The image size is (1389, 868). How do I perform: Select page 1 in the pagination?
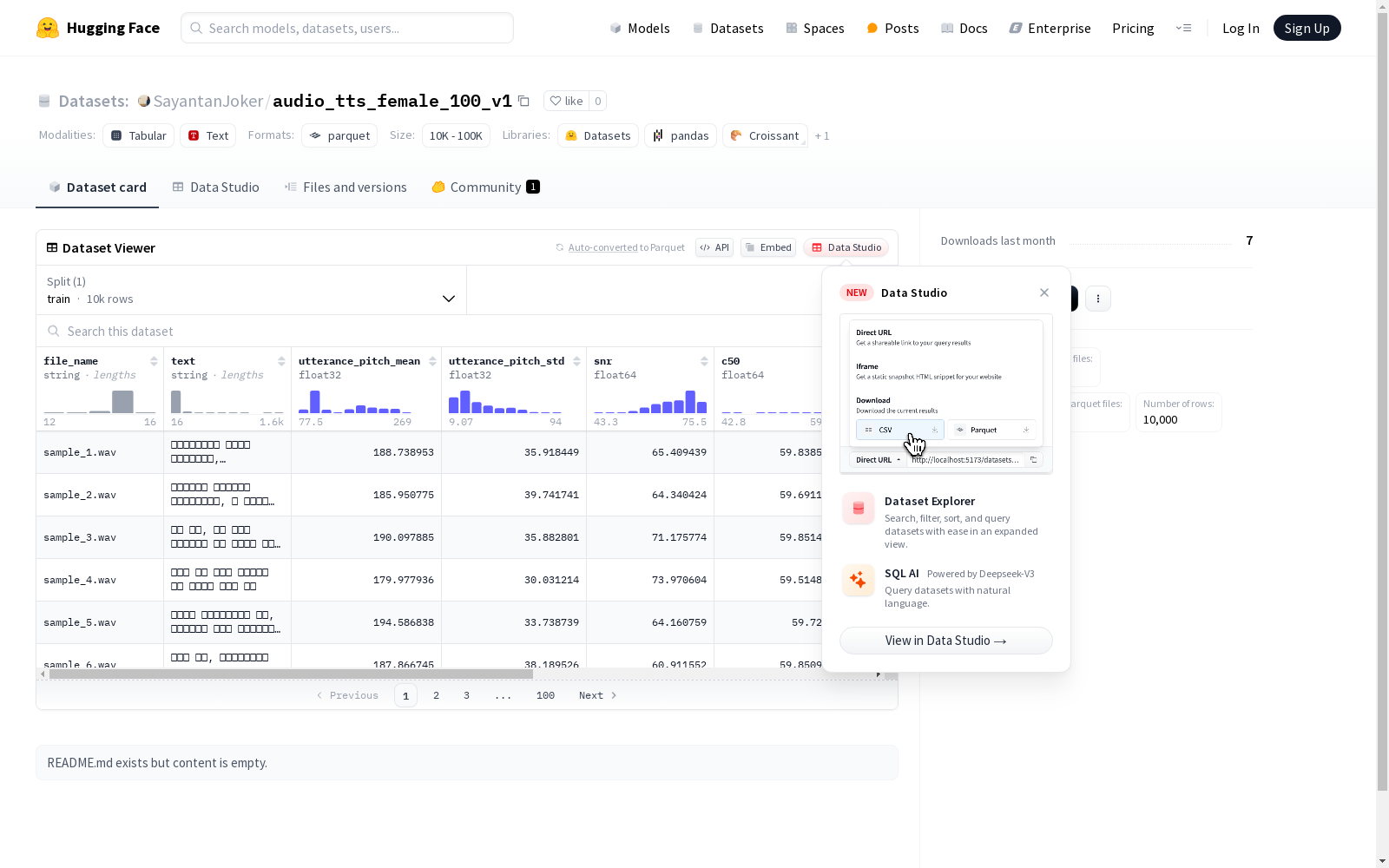pos(405,695)
